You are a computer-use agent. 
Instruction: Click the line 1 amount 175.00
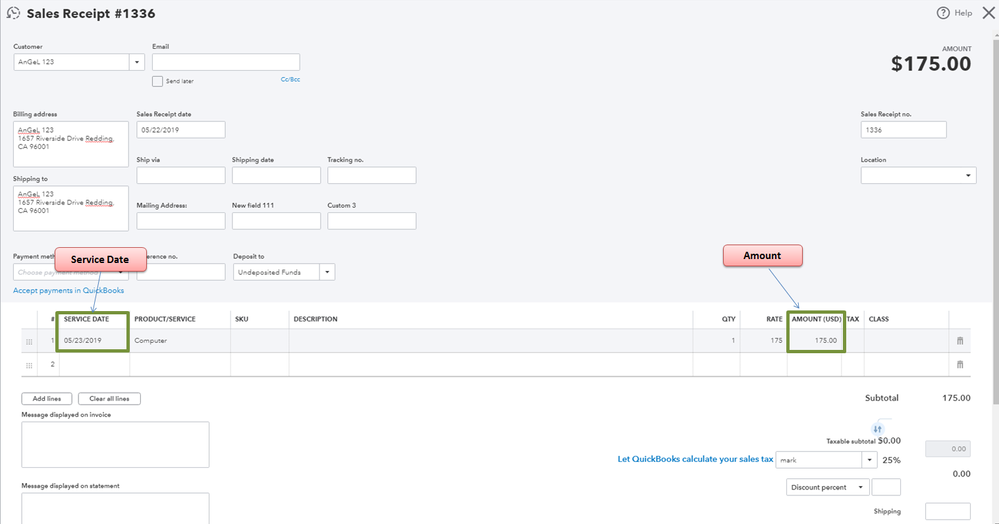pos(816,340)
